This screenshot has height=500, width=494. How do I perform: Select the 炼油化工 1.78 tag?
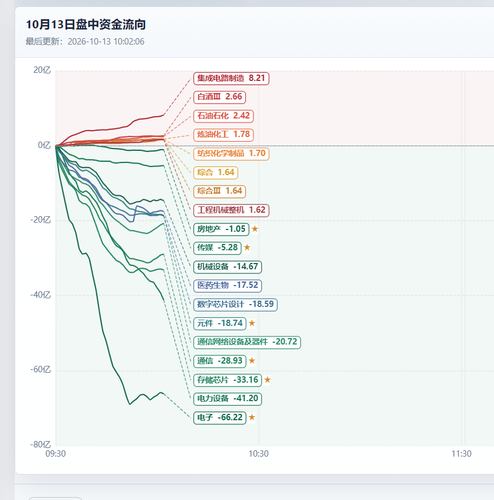[223, 135]
